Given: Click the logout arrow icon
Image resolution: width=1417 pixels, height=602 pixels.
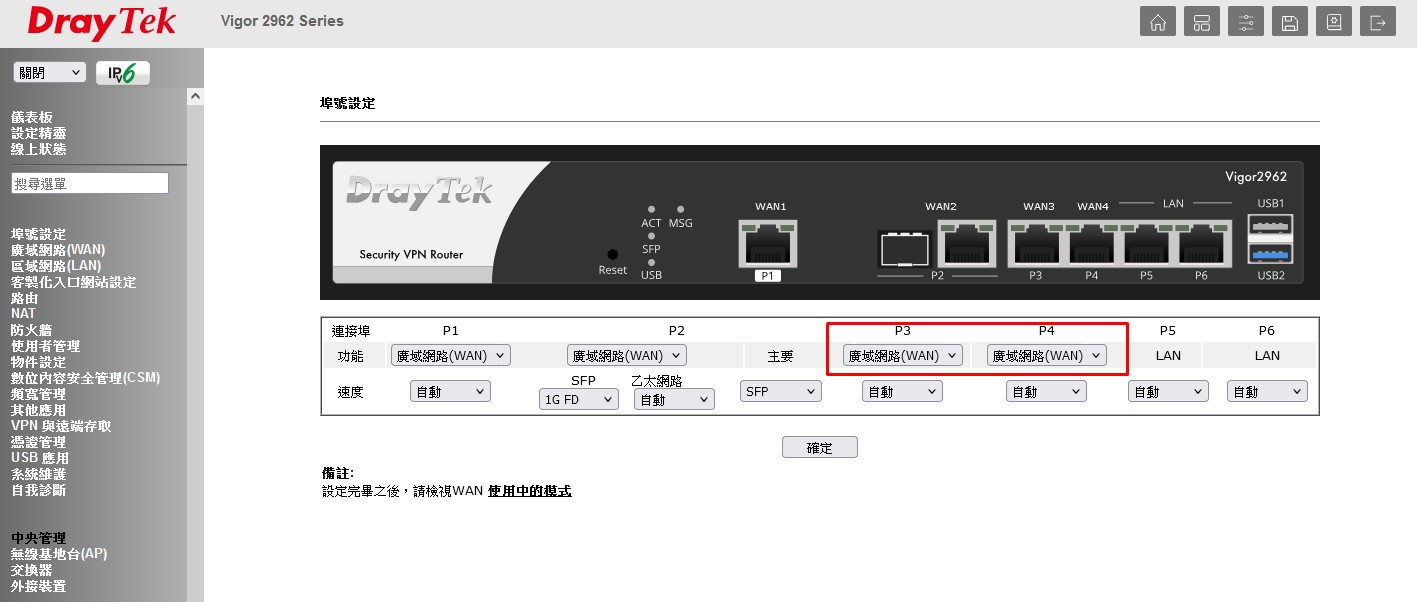Looking at the screenshot, I should (x=1378, y=23).
